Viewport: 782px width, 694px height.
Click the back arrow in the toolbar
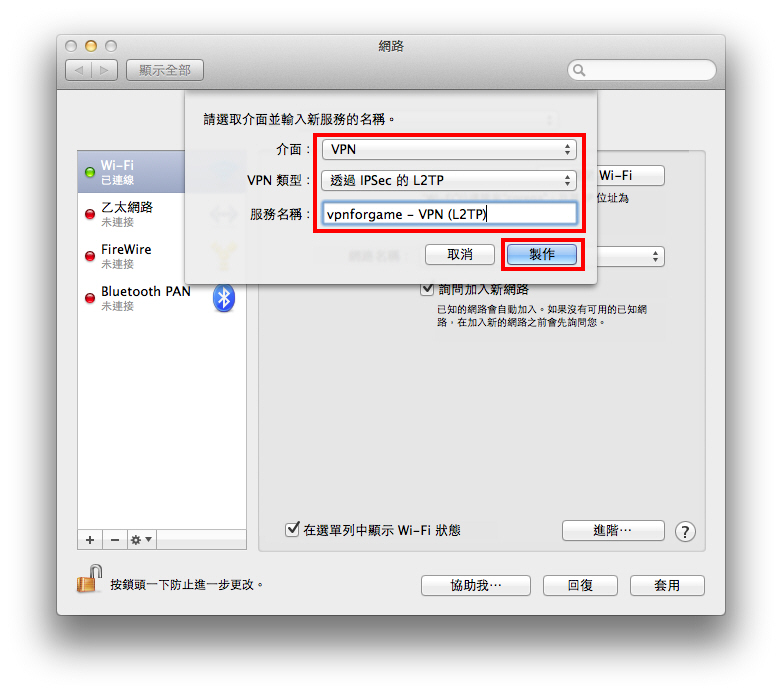[79, 70]
